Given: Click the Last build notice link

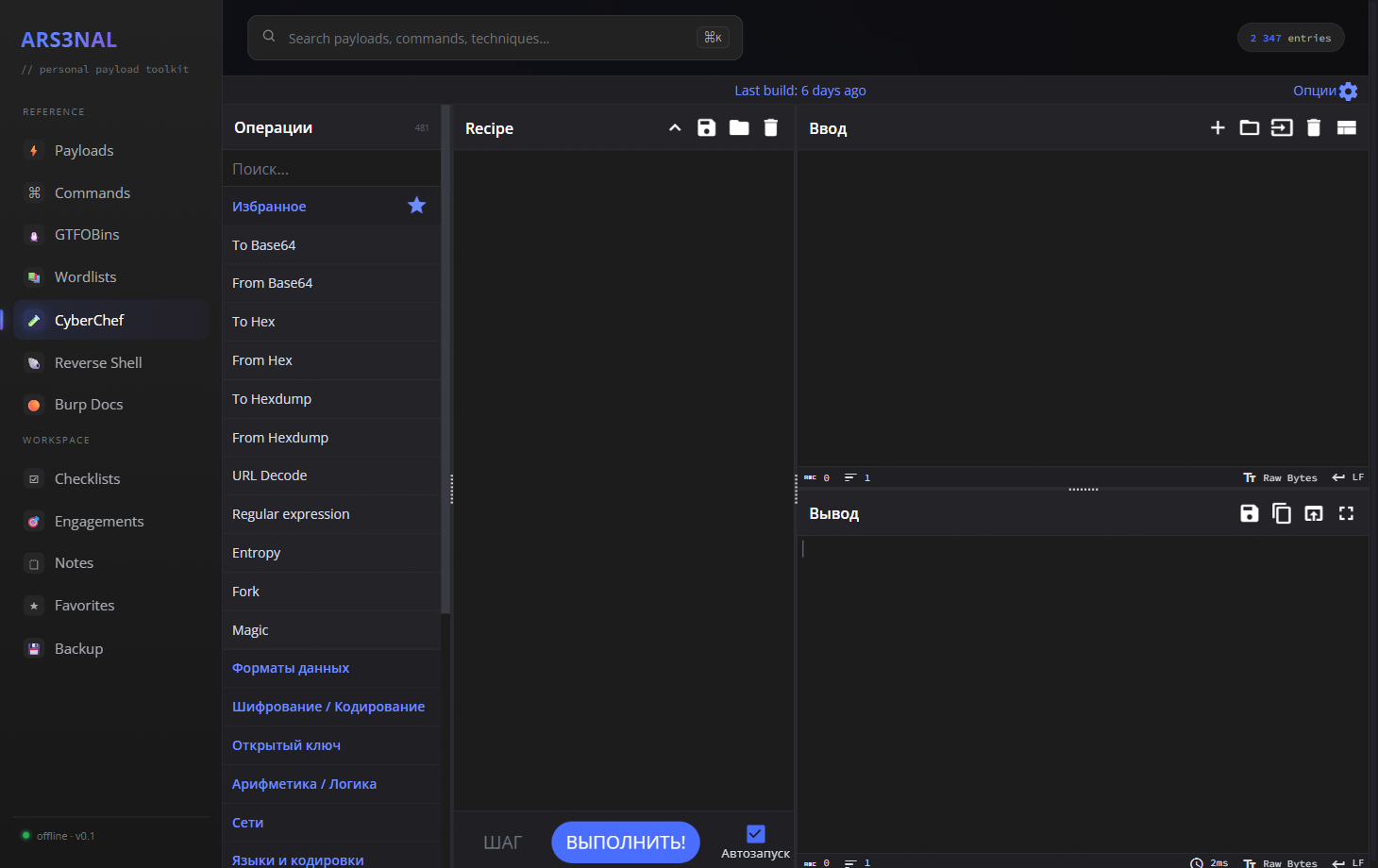Looking at the screenshot, I should click(800, 91).
